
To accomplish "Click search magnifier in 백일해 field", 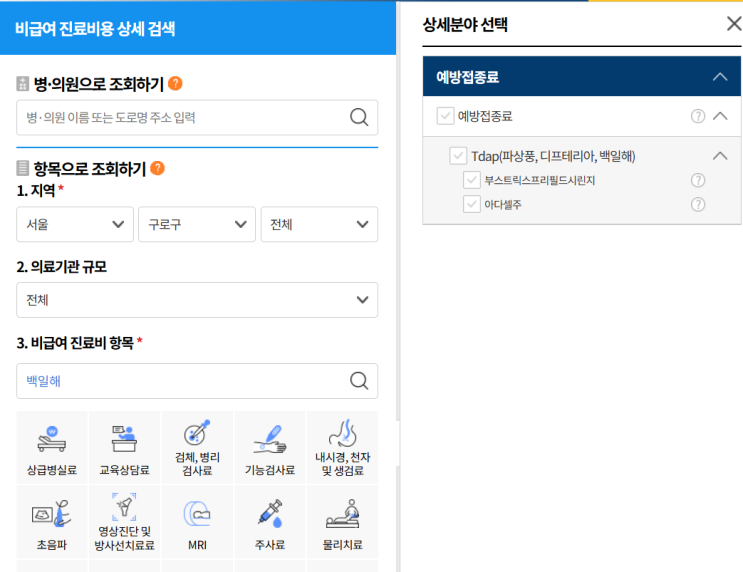I will pos(359,381).
